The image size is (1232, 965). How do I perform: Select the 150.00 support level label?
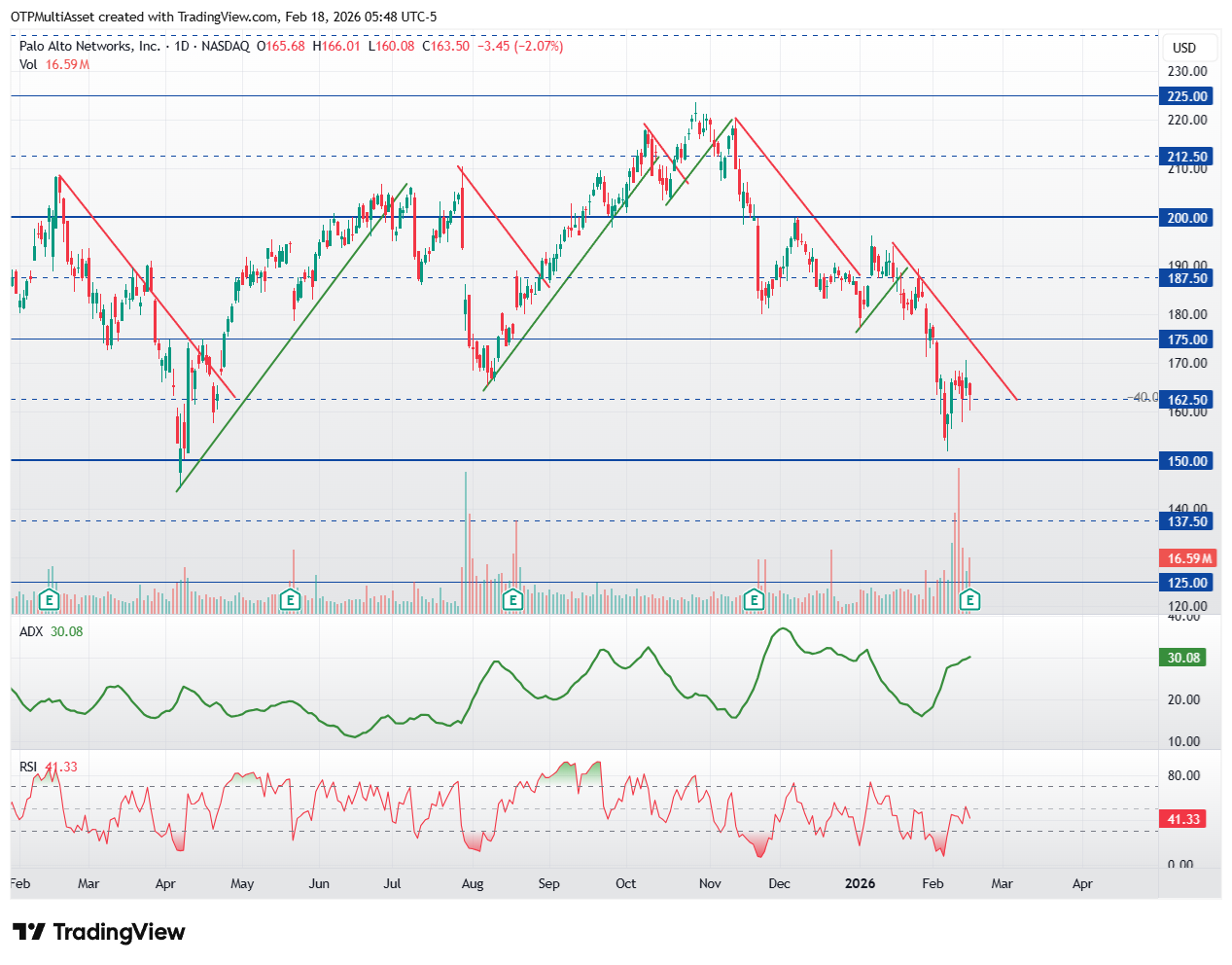[1186, 461]
